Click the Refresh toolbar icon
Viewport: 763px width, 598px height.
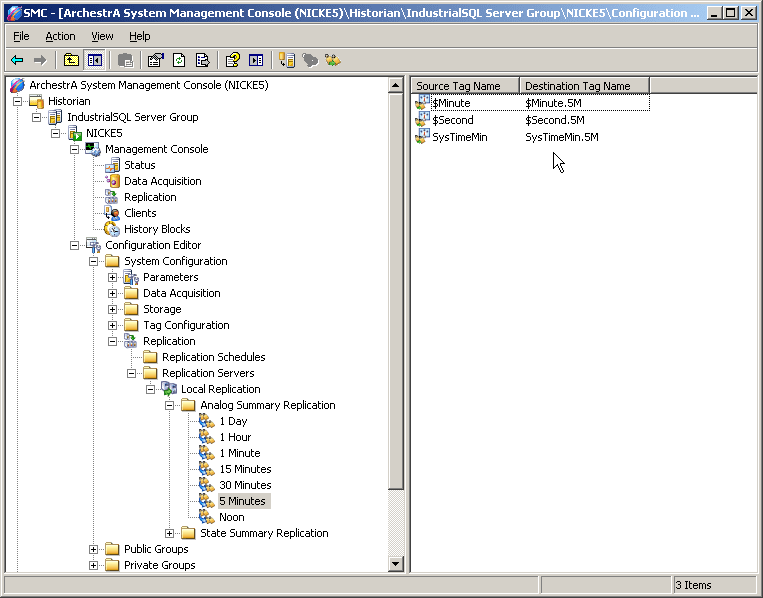[x=179, y=60]
